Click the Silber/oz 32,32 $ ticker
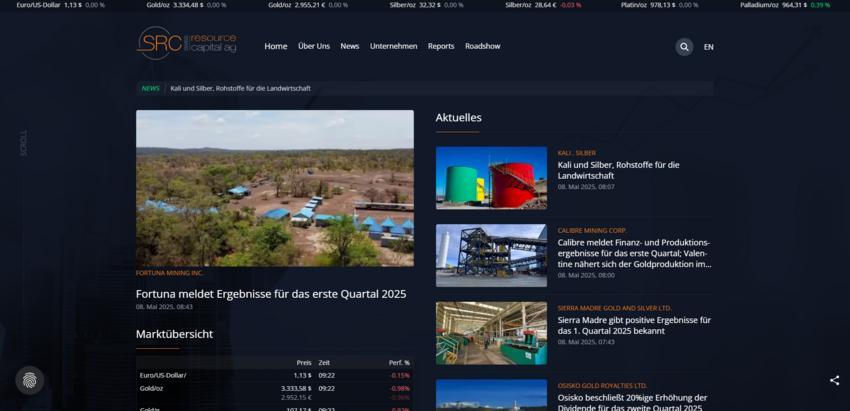 pos(427,5)
